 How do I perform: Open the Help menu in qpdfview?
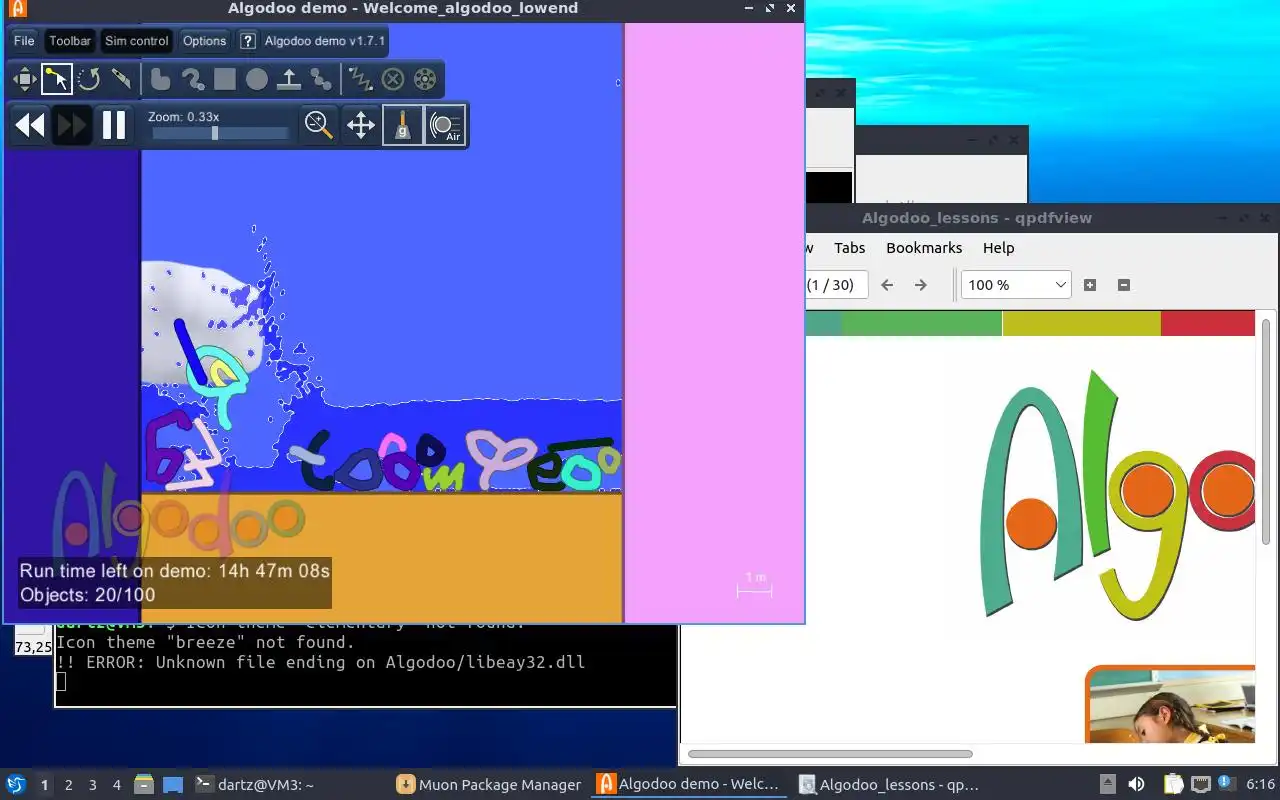tap(998, 248)
